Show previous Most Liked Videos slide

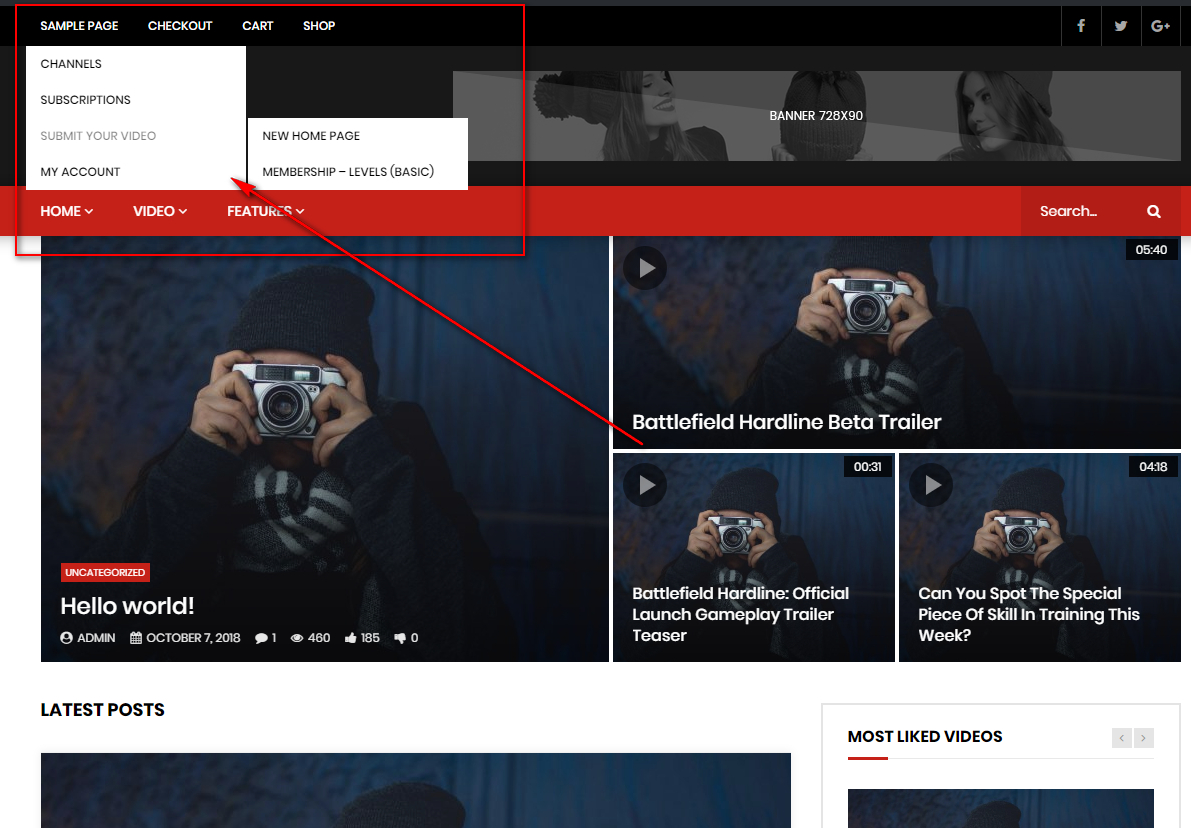1122,738
